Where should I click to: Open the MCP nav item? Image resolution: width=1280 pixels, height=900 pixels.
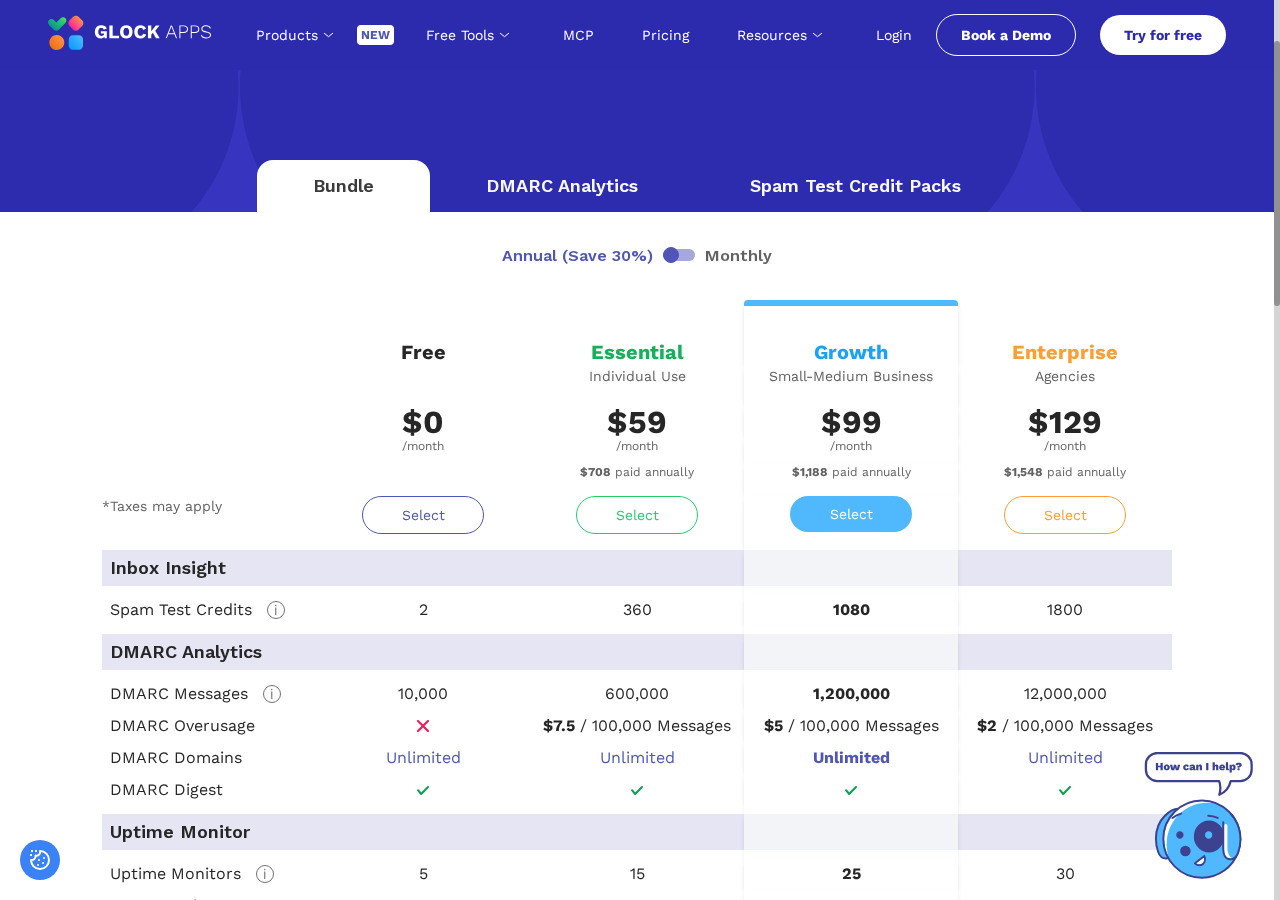[x=578, y=35]
